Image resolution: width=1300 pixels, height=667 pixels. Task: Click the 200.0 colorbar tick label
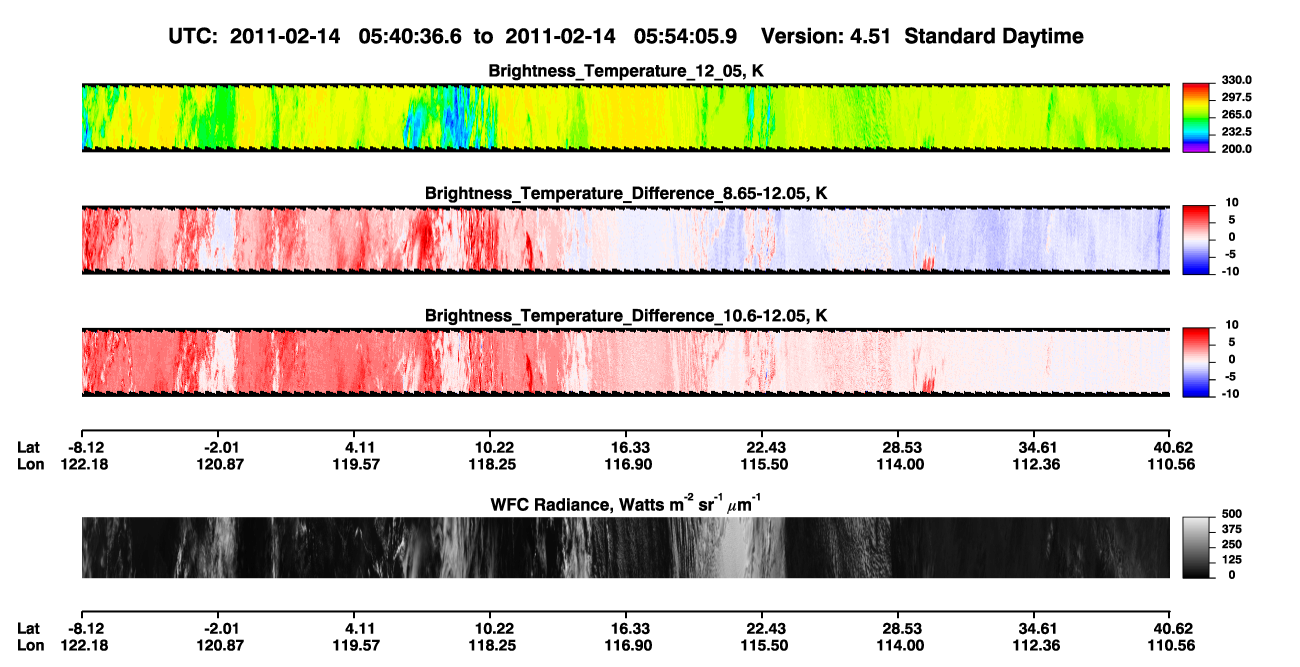(1237, 148)
